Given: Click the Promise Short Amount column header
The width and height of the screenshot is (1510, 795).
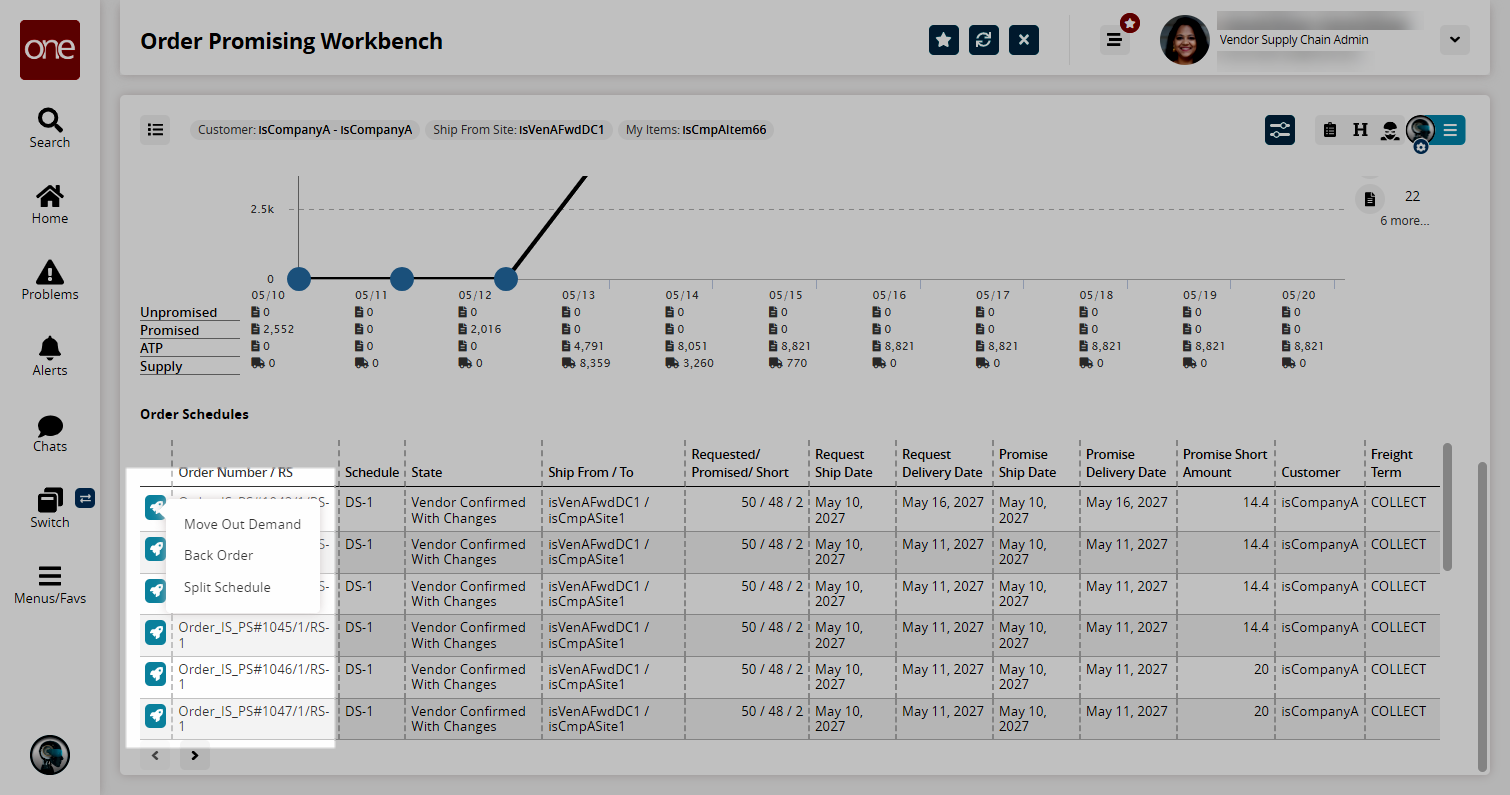Looking at the screenshot, I should pos(1225,464).
